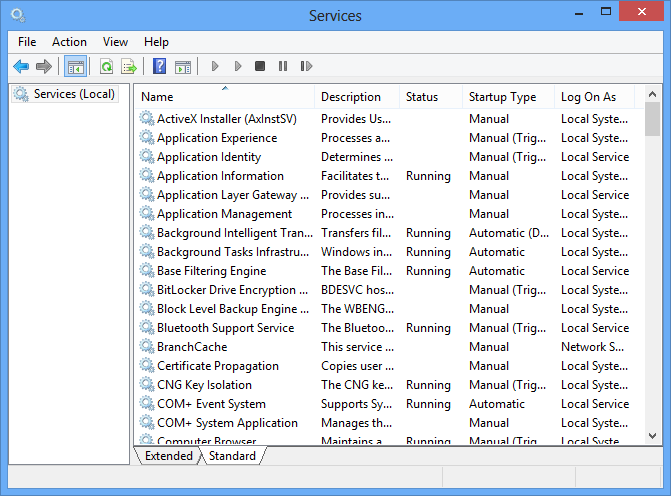This screenshot has height=496, width=671.
Task: Toggle the Show/Hide Action Pane icon
Action: pos(182,66)
